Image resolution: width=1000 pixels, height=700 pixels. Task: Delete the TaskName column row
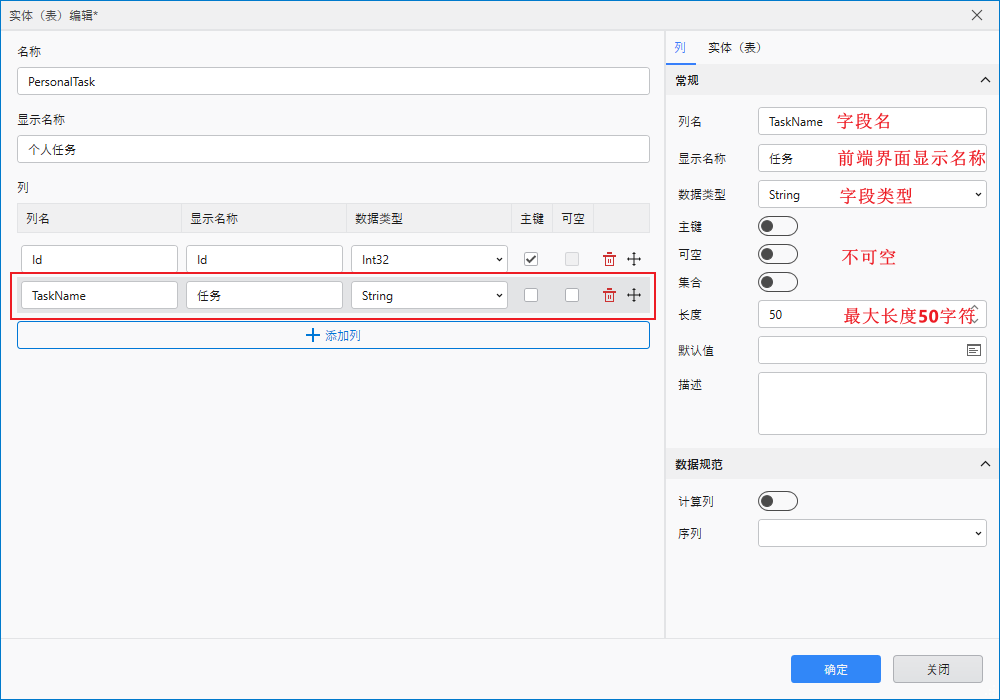[609, 295]
